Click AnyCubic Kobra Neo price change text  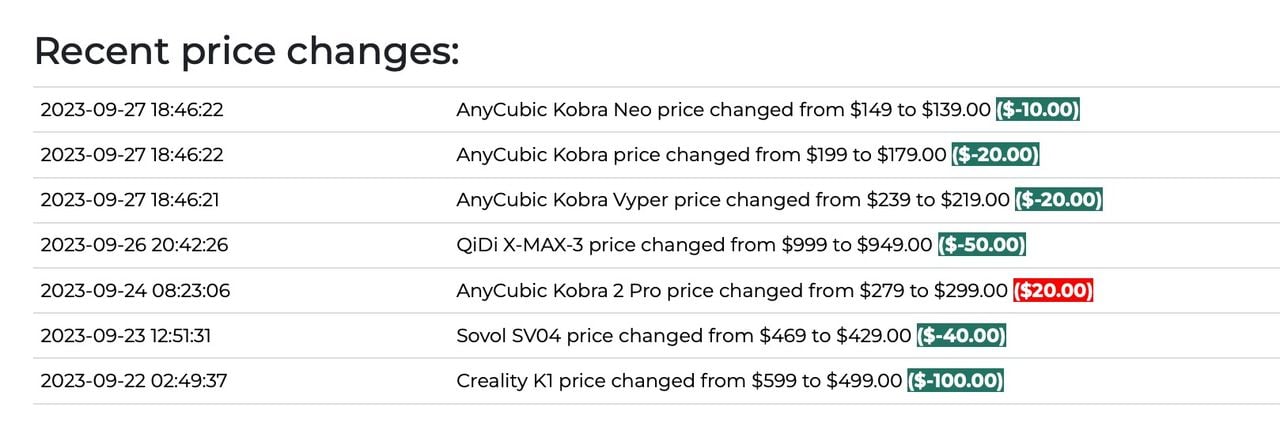tap(723, 109)
